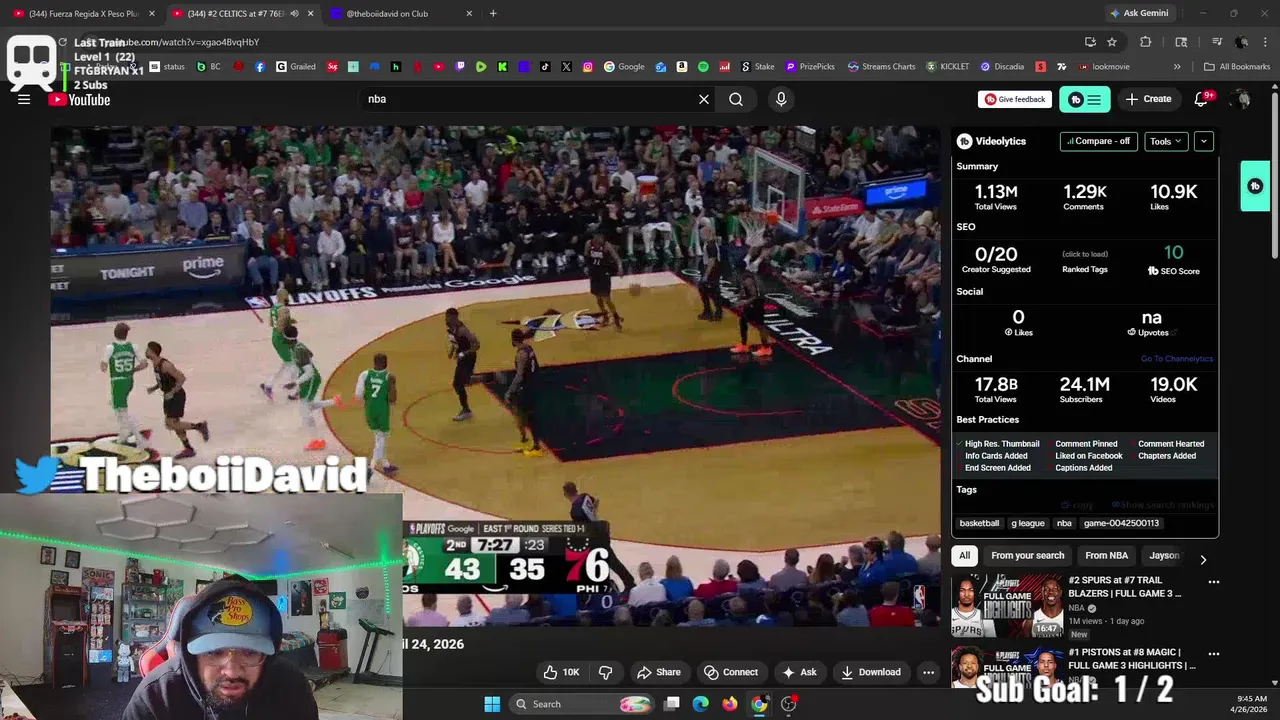This screenshot has height=720, width=1280.
Task: Toggle the TubeBuddy menu button in header
Action: (x=1085, y=99)
